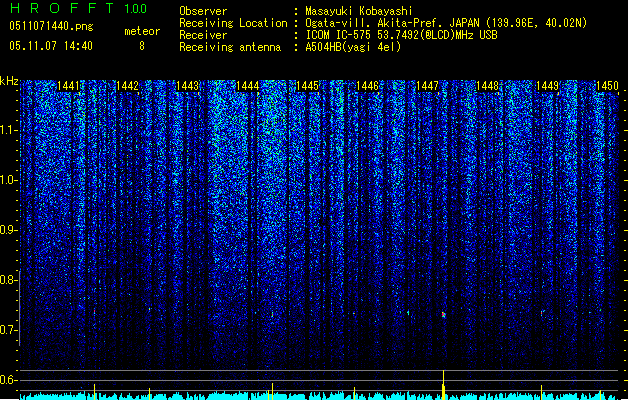Click the 1.1 kHz axis label
Image resolution: width=629 pixels, height=400 pixels.
click(x=9, y=130)
